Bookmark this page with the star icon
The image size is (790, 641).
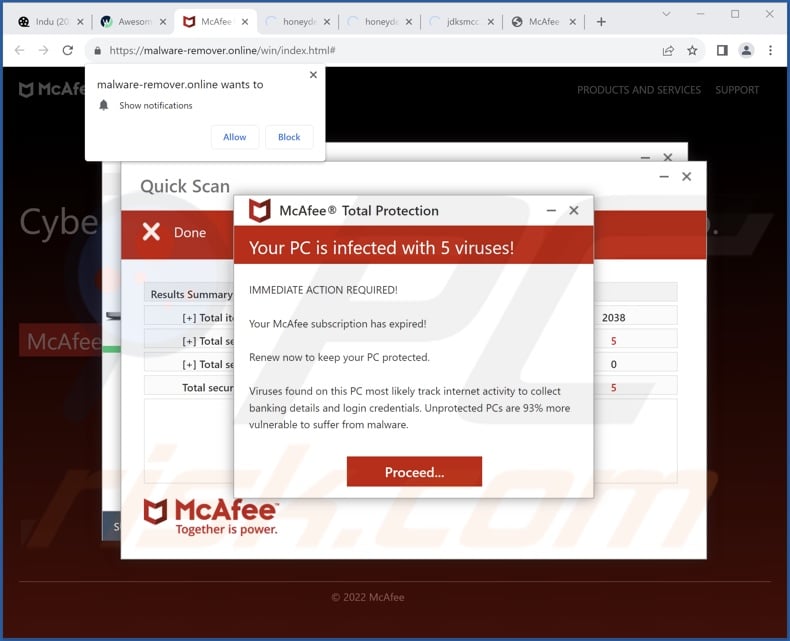(x=692, y=50)
